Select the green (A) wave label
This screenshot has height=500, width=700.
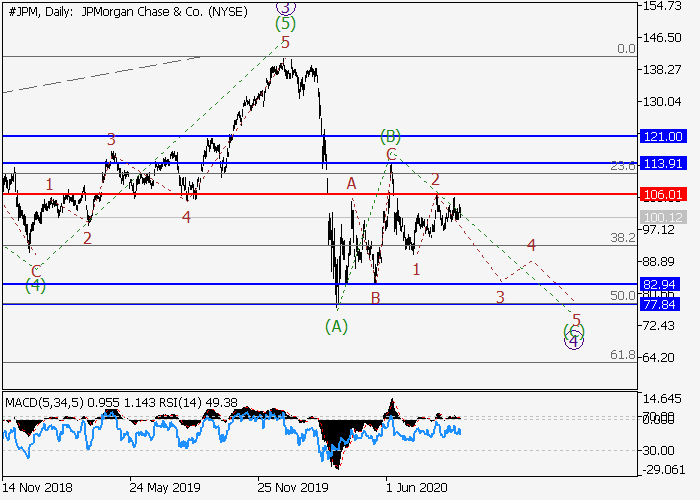point(337,326)
